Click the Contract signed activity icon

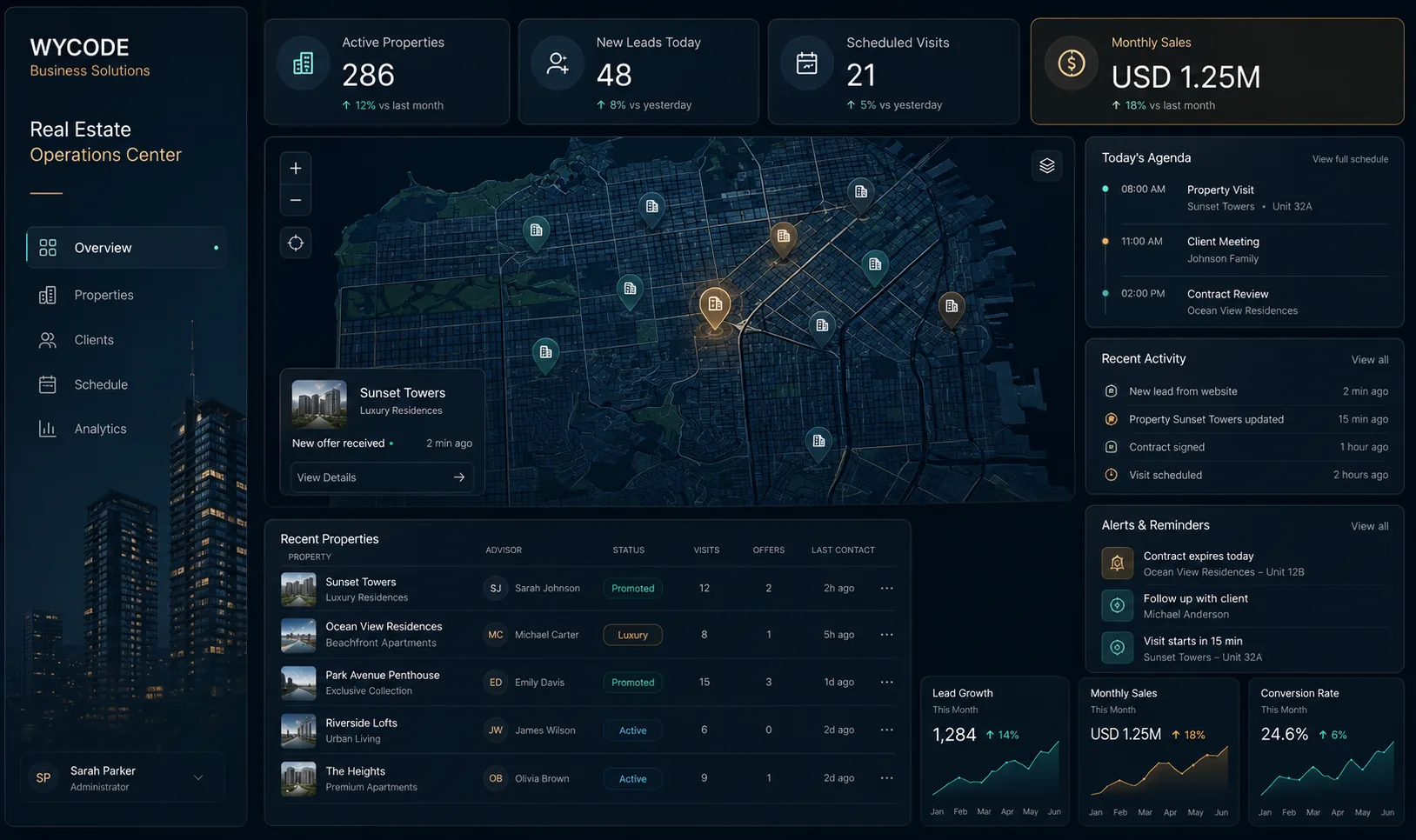point(1111,447)
